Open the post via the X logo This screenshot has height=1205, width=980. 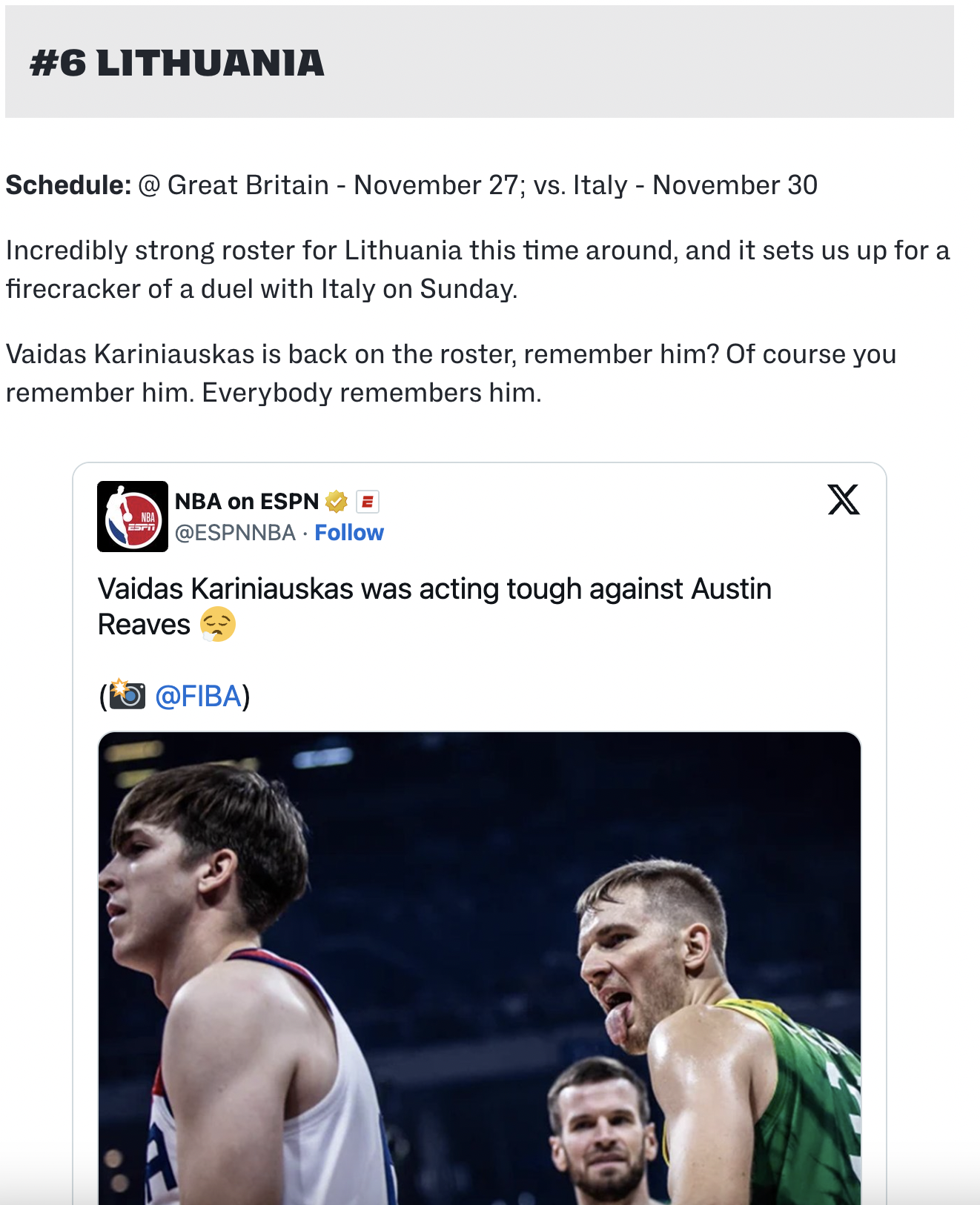click(x=844, y=499)
